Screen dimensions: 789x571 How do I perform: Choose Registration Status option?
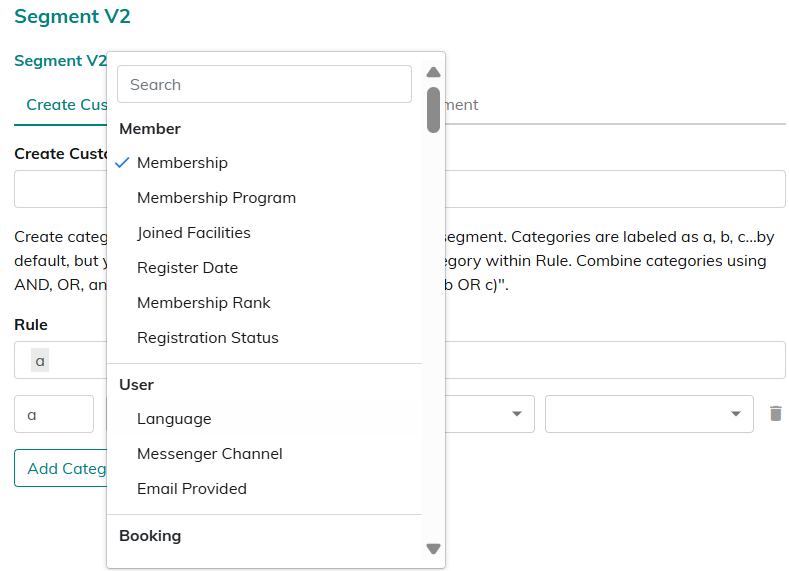click(x=207, y=338)
